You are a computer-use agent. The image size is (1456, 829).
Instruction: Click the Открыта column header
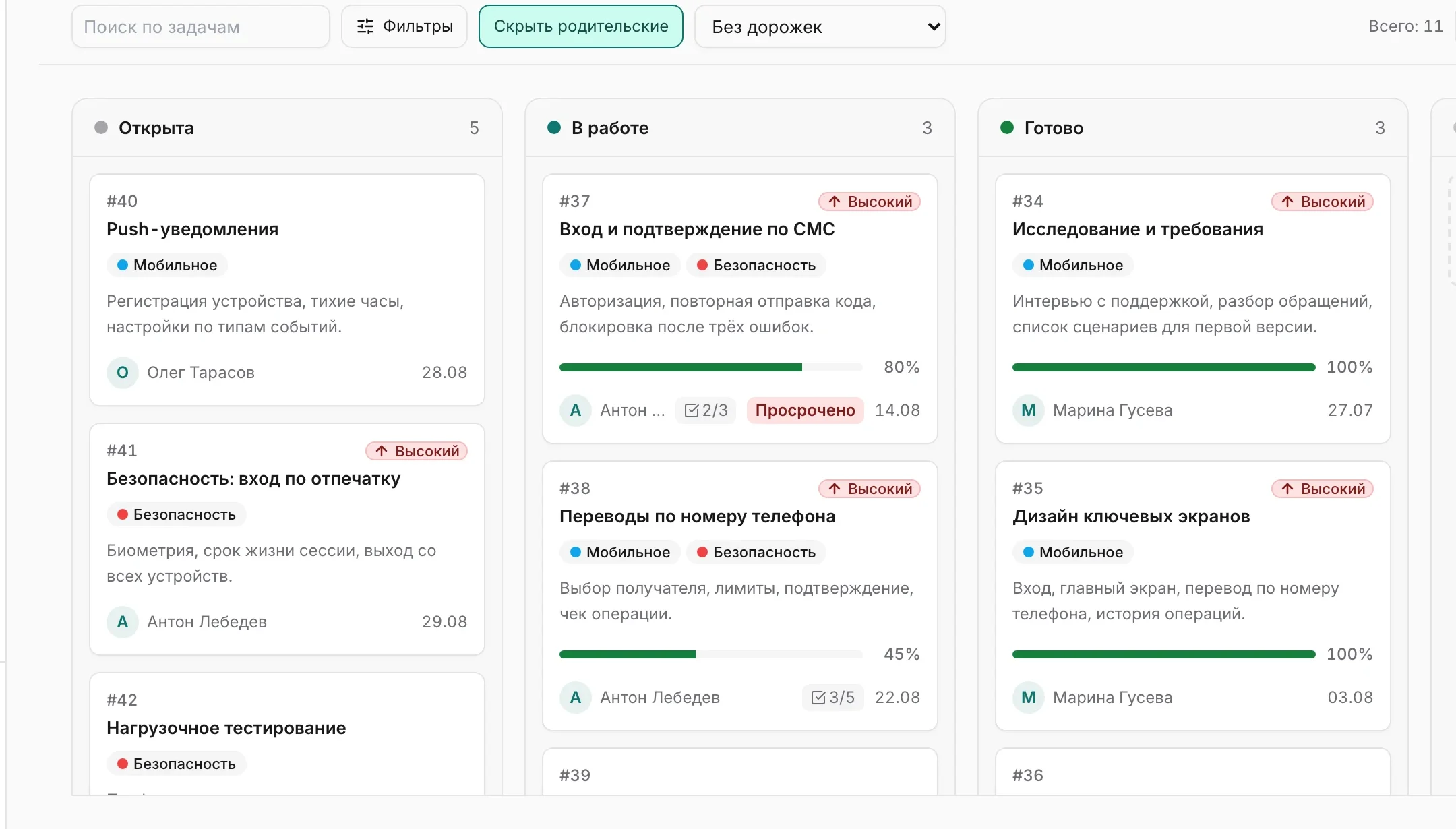click(x=287, y=128)
